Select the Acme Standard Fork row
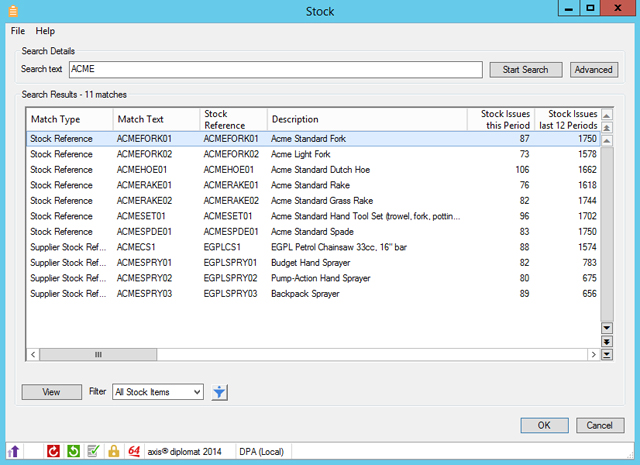The image size is (640, 465). (x=313, y=139)
